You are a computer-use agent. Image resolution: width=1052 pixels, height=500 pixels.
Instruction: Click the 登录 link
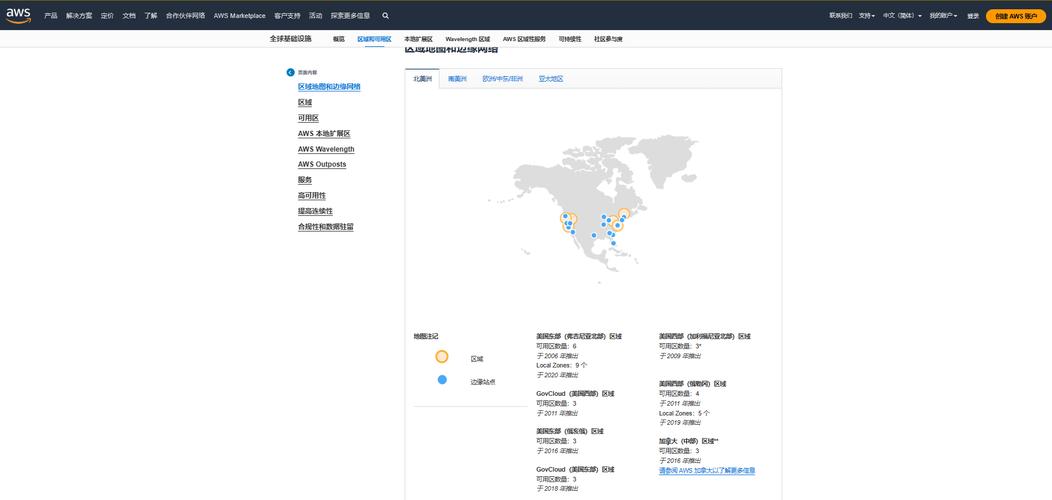(973, 15)
